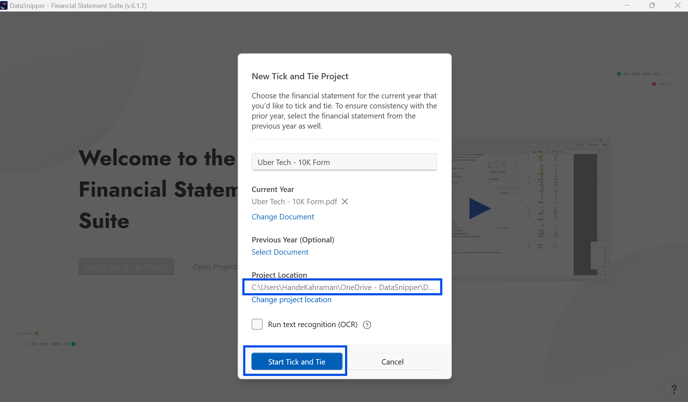Start the Tick and Tie project
Screen dimensions: 688x402
tap(297, 362)
